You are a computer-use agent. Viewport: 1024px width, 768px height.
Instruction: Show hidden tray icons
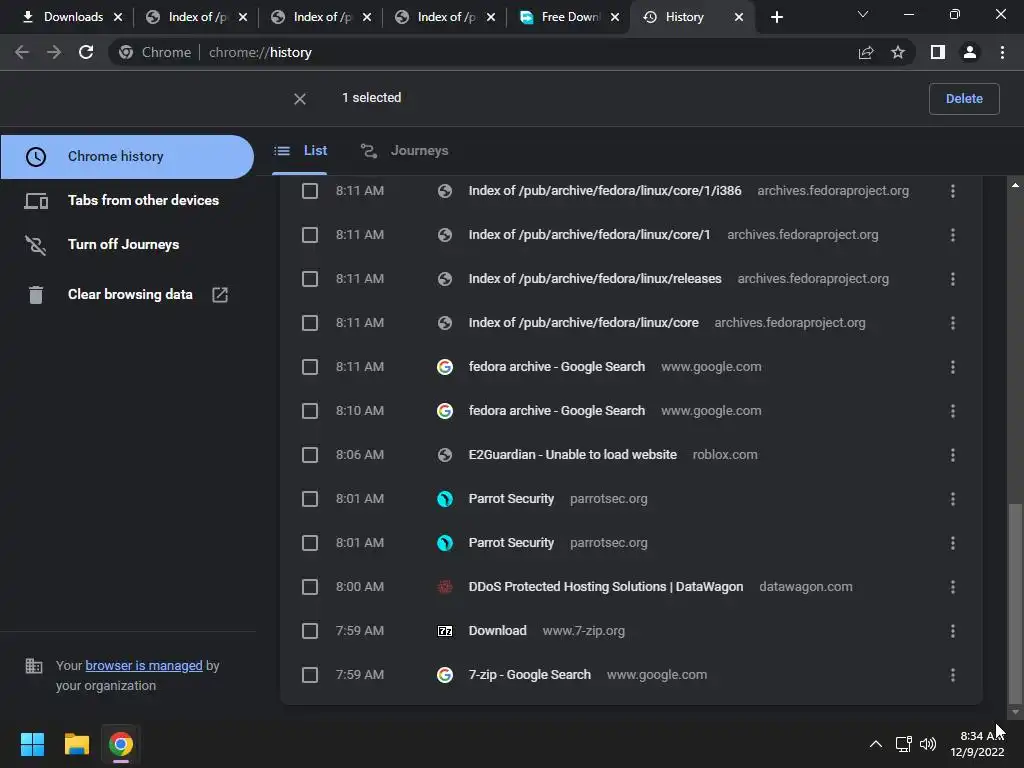point(876,744)
